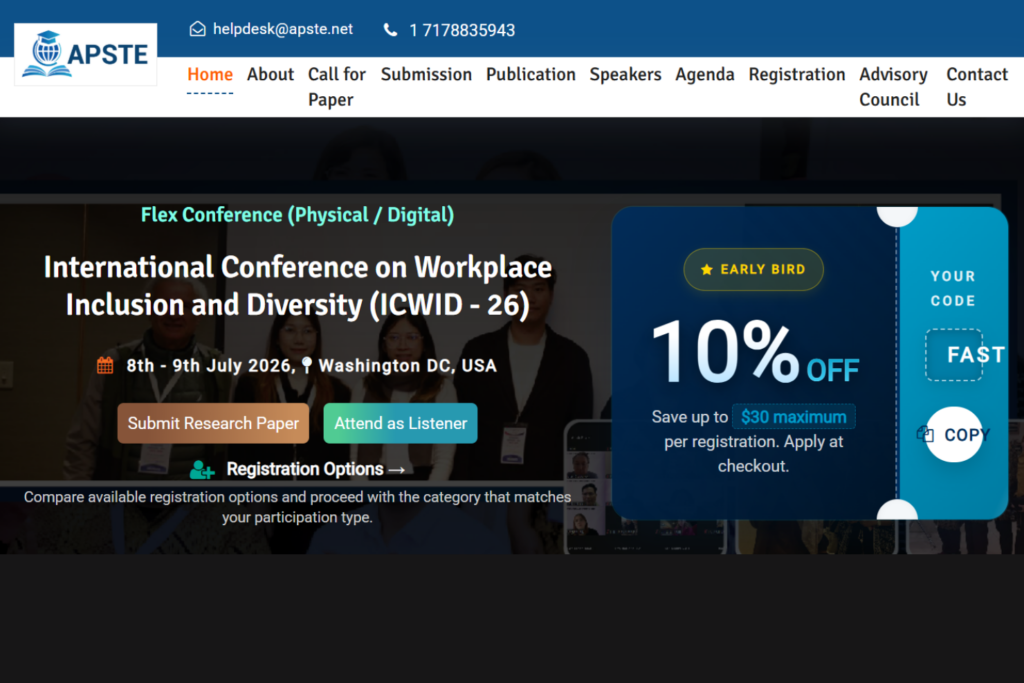Image resolution: width=1024 pixels, height=683 pixels.
Task: Click the phone handset icon
Action: coord(391,30)
